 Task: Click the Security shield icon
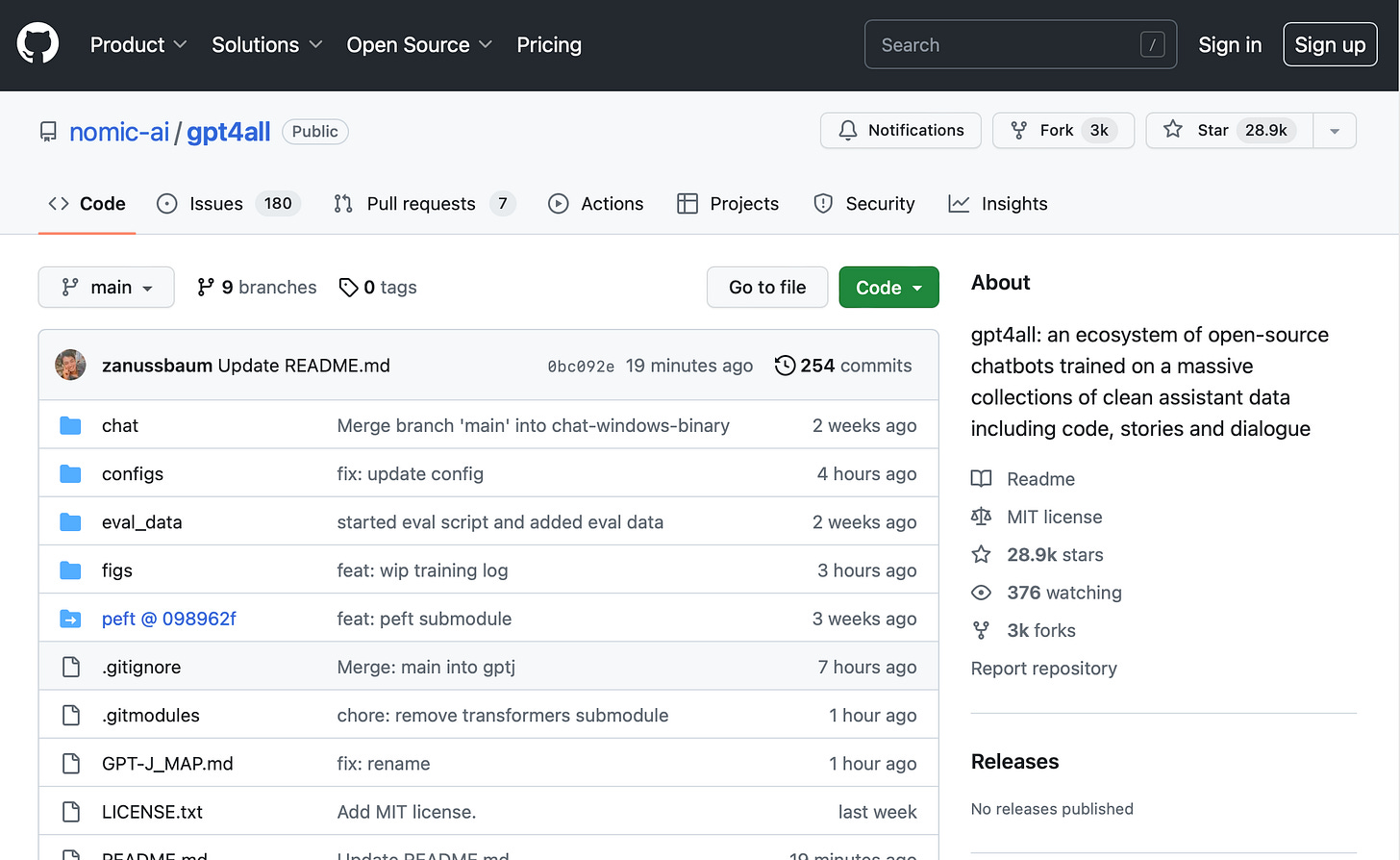(823, 204)
